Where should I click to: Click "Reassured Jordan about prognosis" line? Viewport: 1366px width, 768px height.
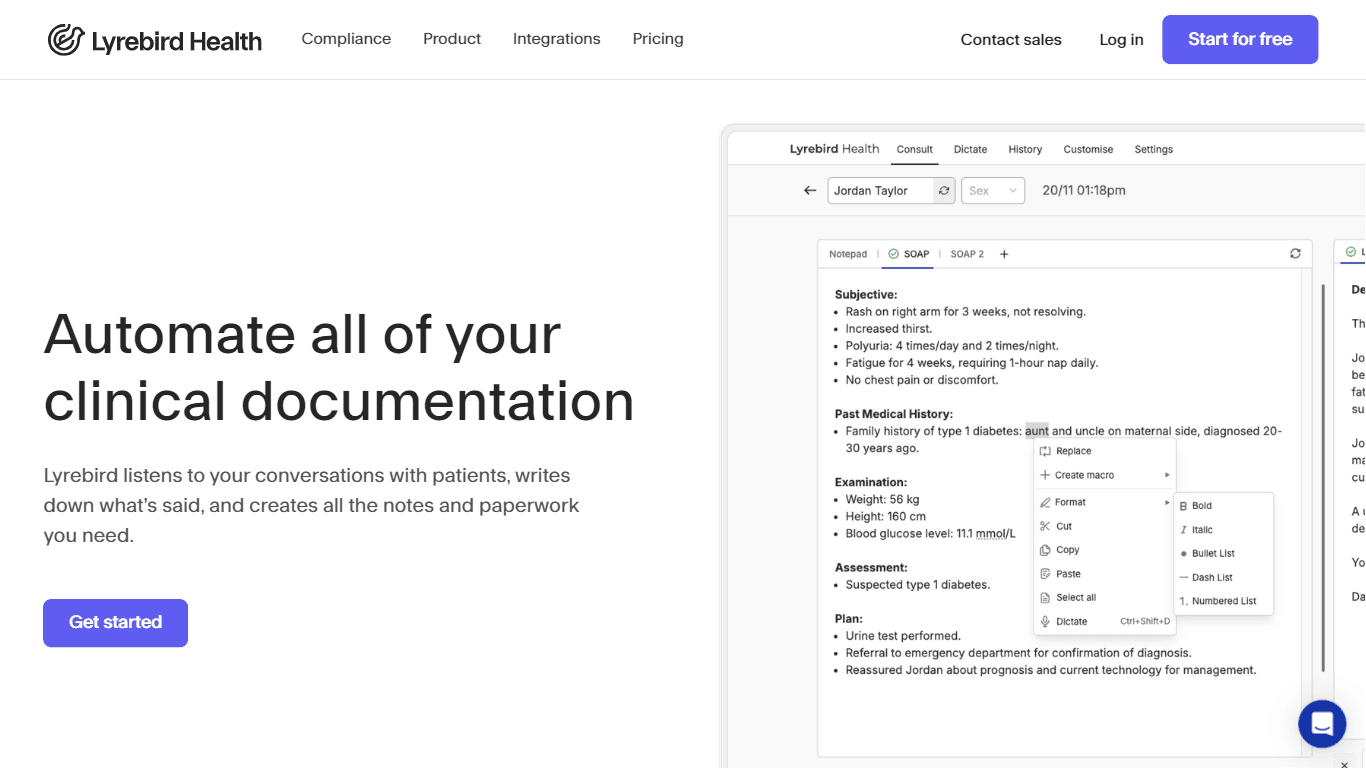coord(1051,670)
